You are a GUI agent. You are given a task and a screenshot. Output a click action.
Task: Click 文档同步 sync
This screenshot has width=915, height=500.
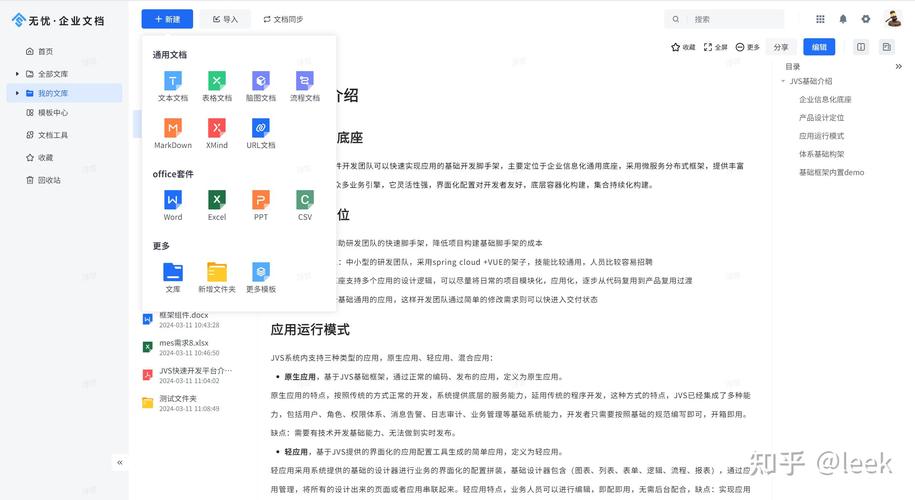coord(283,19)
